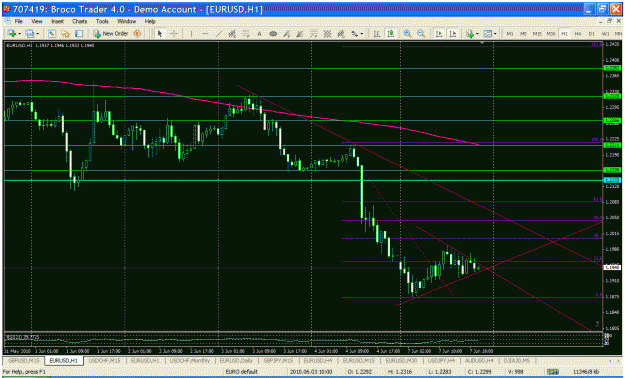Click the EURO default profile status
The image size is (625, 378).
tap(242, 372)
